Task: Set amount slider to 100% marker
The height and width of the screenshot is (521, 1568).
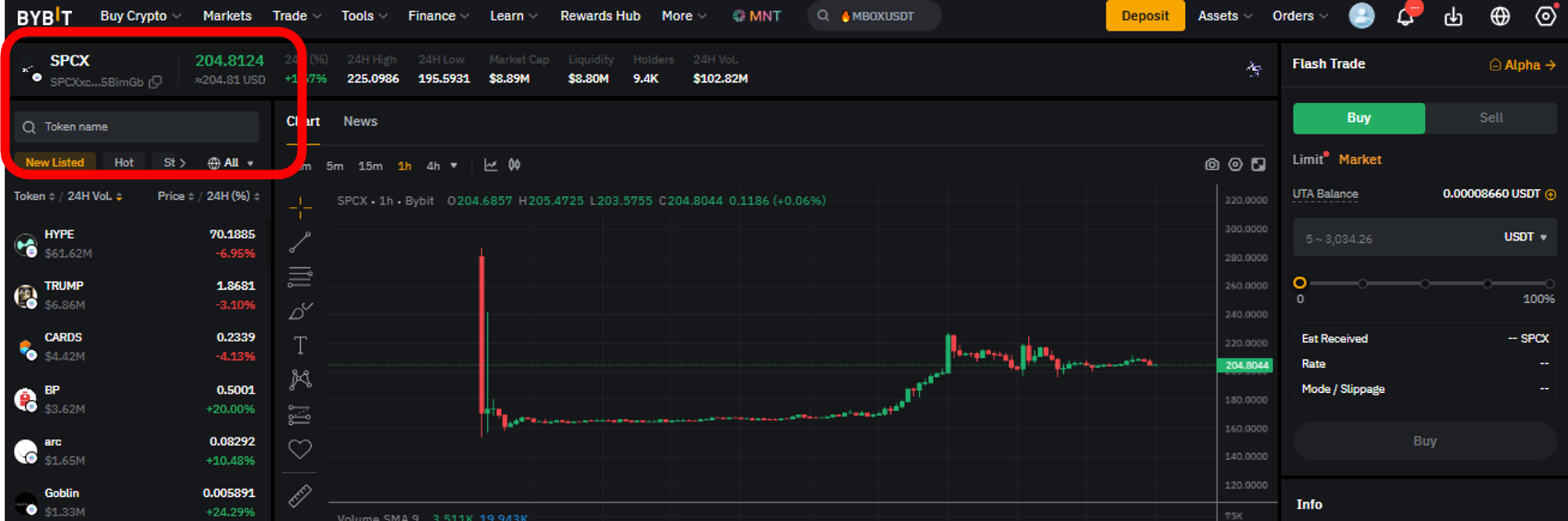Action: click(x=1549, y=284)
